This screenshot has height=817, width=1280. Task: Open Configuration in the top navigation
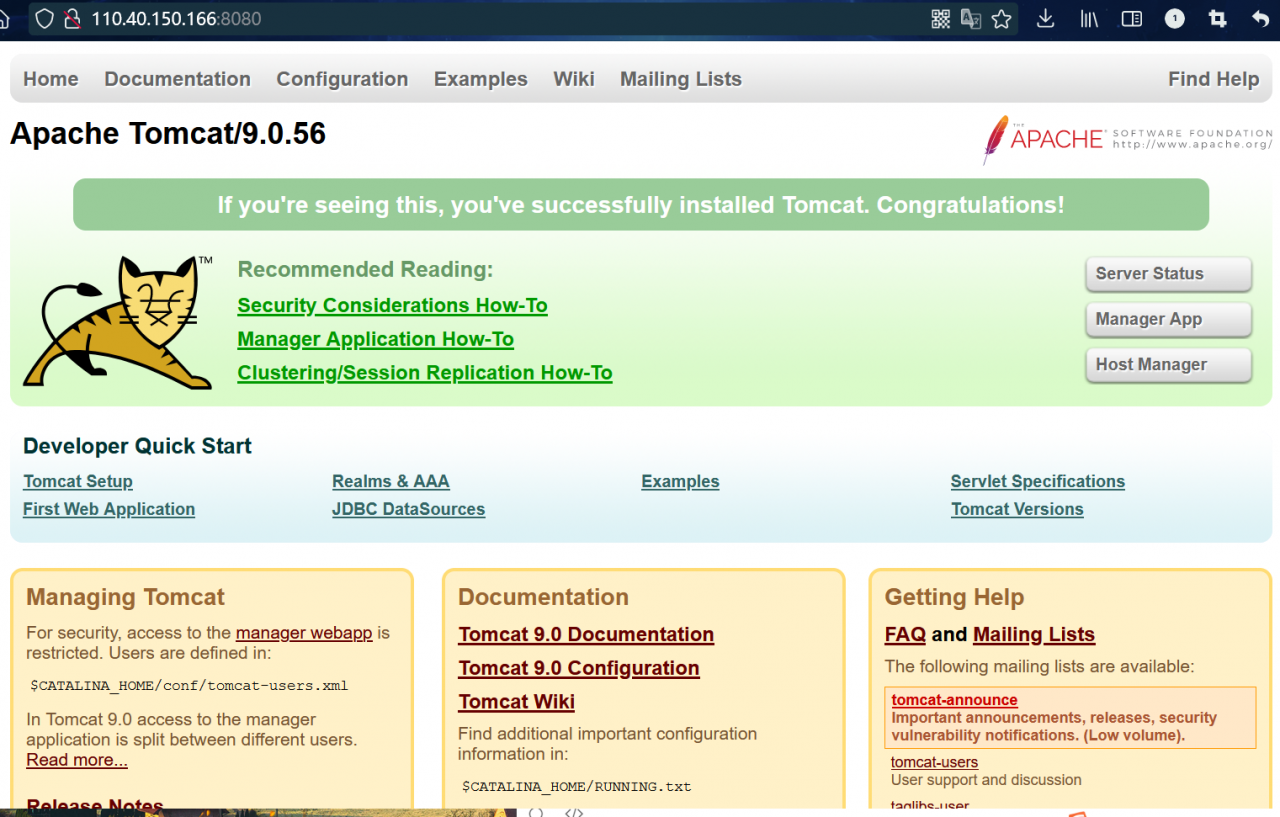tap(342, 79)
